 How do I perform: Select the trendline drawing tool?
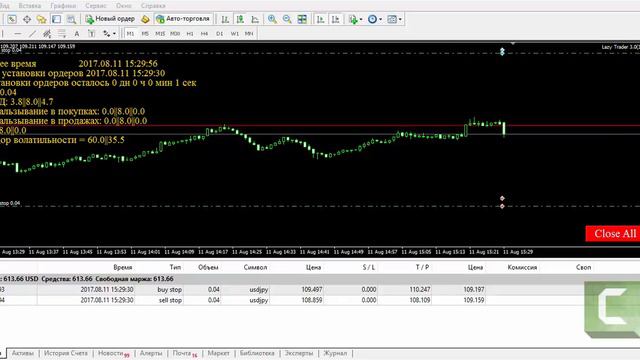pos(32,33)
